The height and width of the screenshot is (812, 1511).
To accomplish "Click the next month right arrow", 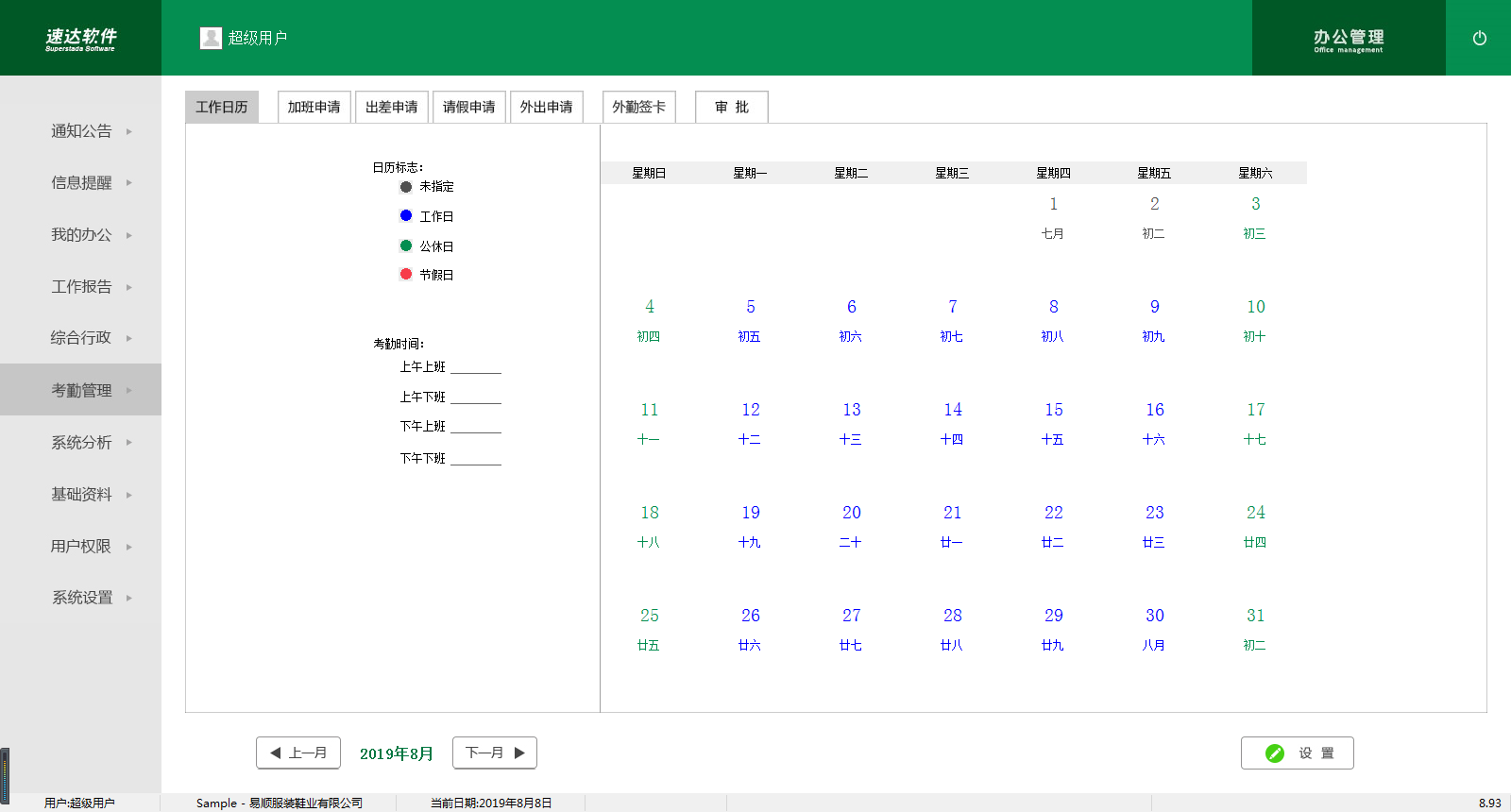I will point(519,753).
